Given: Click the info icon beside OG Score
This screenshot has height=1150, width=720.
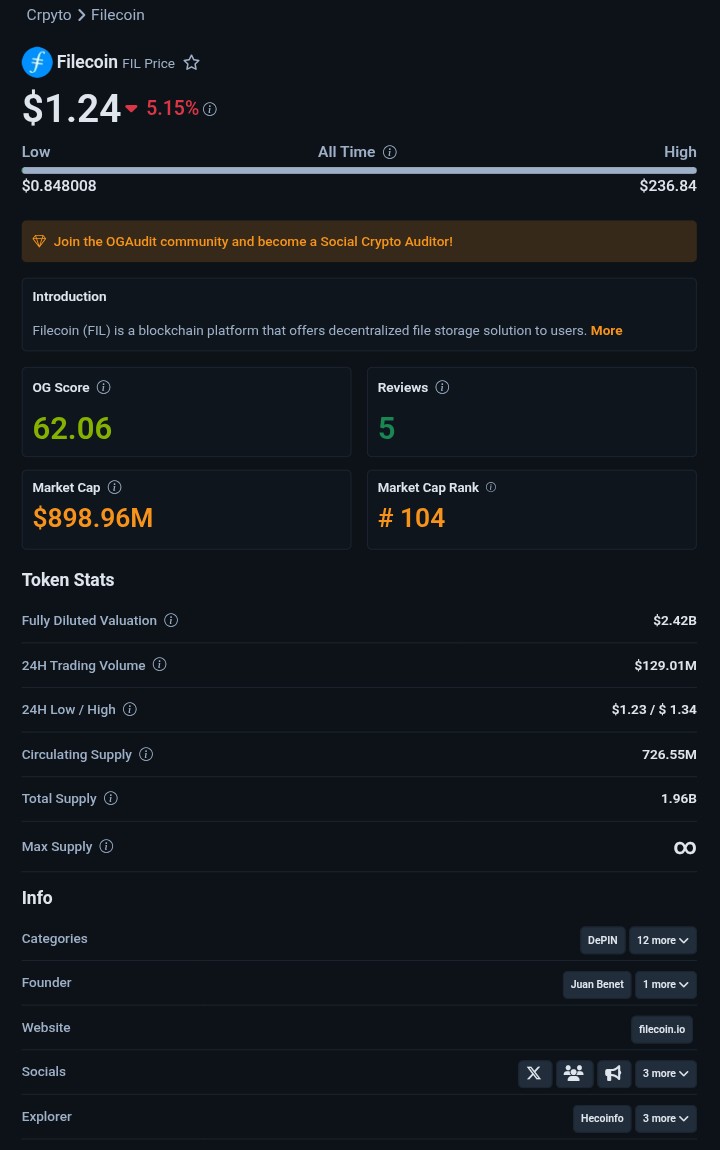Looking at the screenshot, I should pyautogui.click(x=104, y=387).
